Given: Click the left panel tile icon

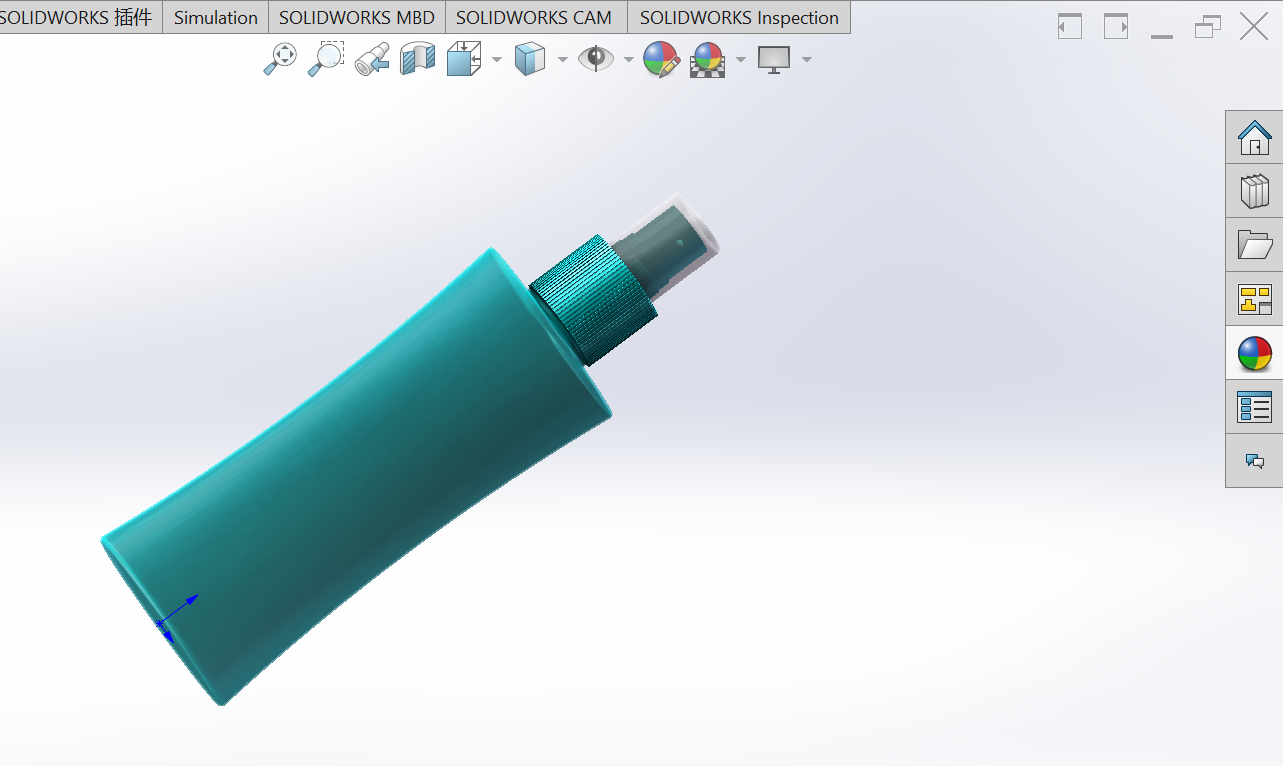Looking at the screenshot, I should click(1070, 26).
